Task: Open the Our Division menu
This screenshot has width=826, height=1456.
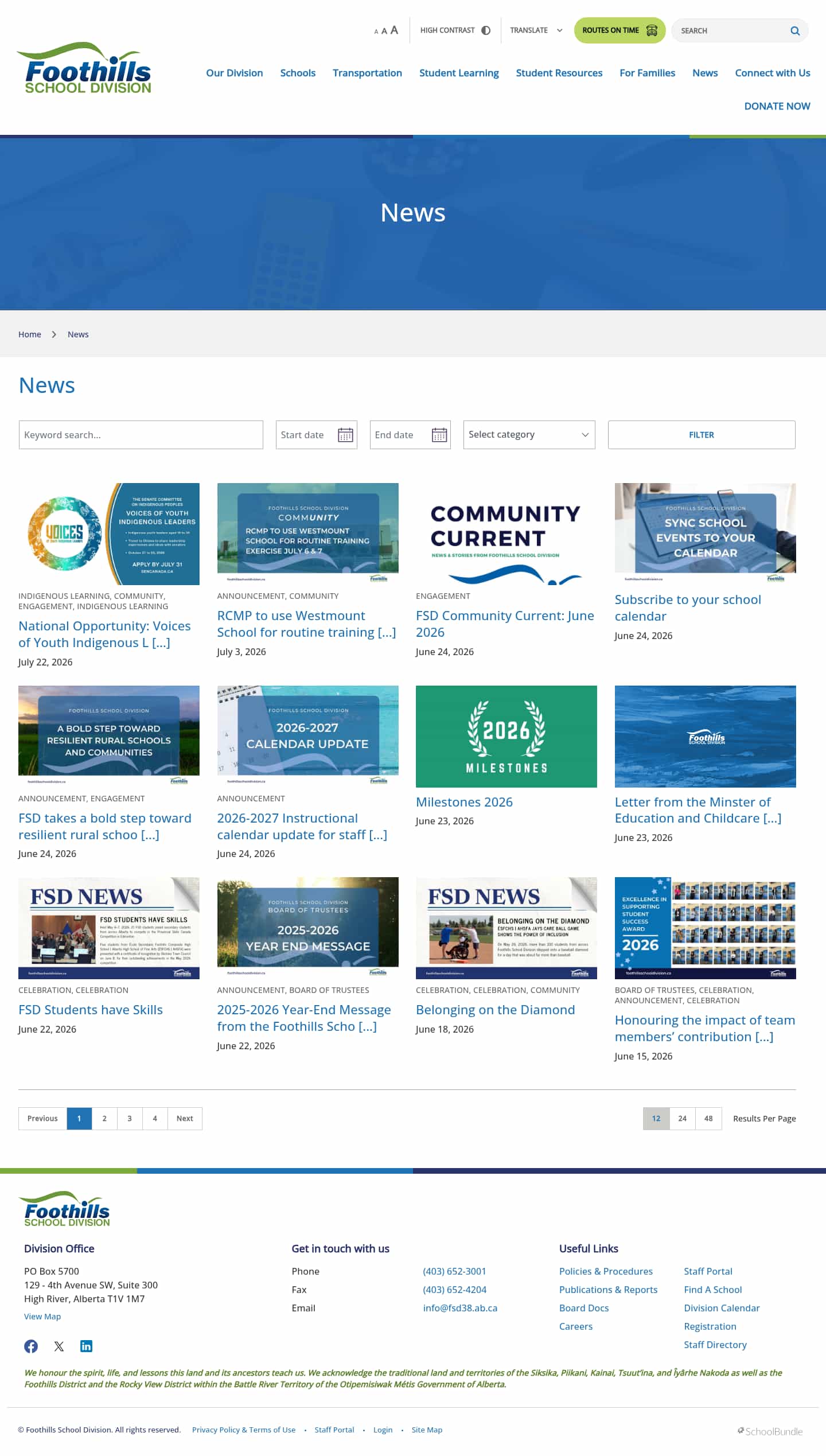Action: 235,73
